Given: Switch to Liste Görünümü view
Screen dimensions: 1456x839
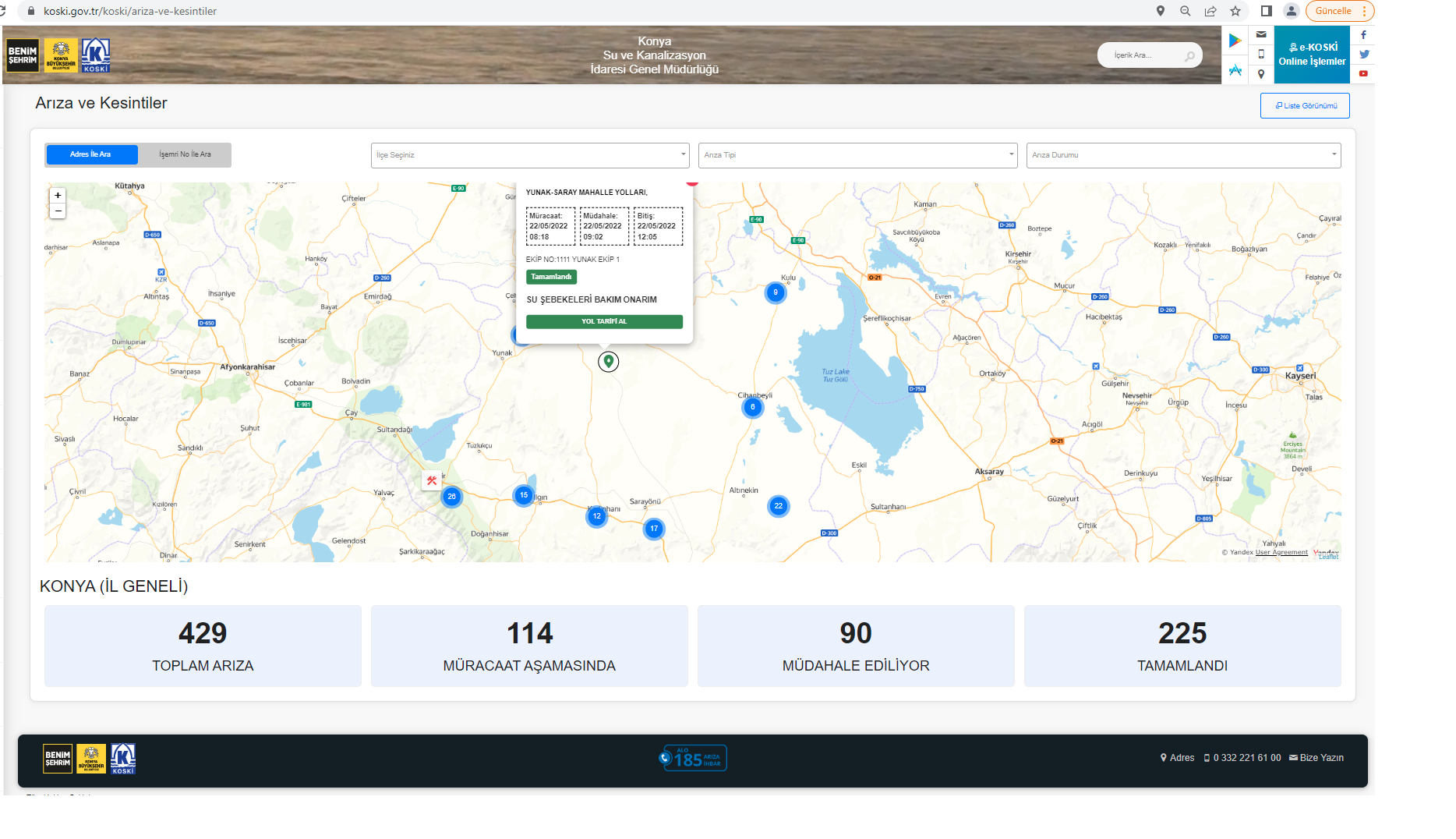Looking at the screenshot, I should coord(1305,106).
